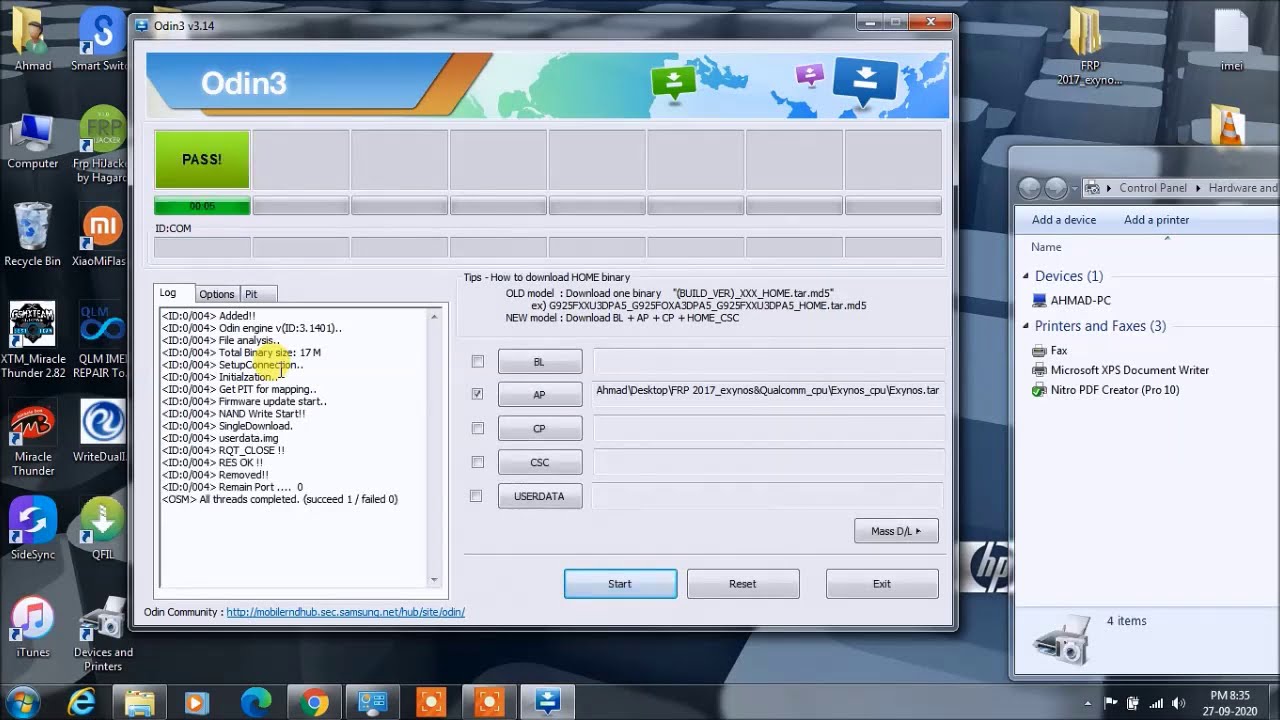Open the imei file on desktop

[x=1232, y=42]
